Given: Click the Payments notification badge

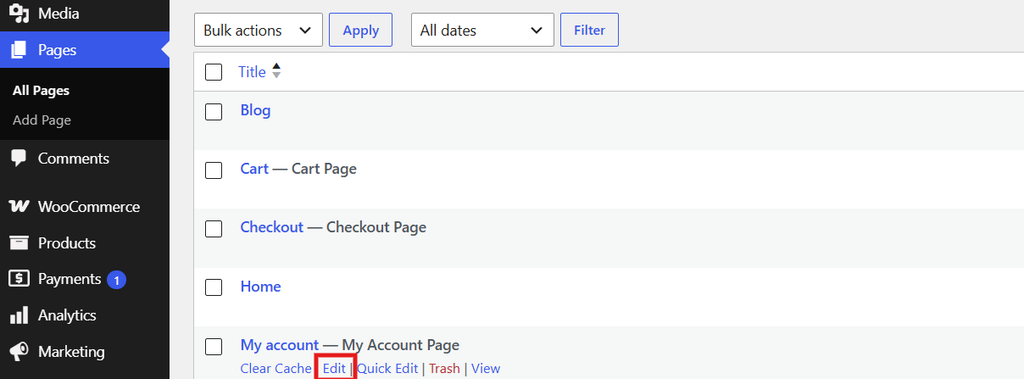Looking at the screenshot, I should pos(116,280).
